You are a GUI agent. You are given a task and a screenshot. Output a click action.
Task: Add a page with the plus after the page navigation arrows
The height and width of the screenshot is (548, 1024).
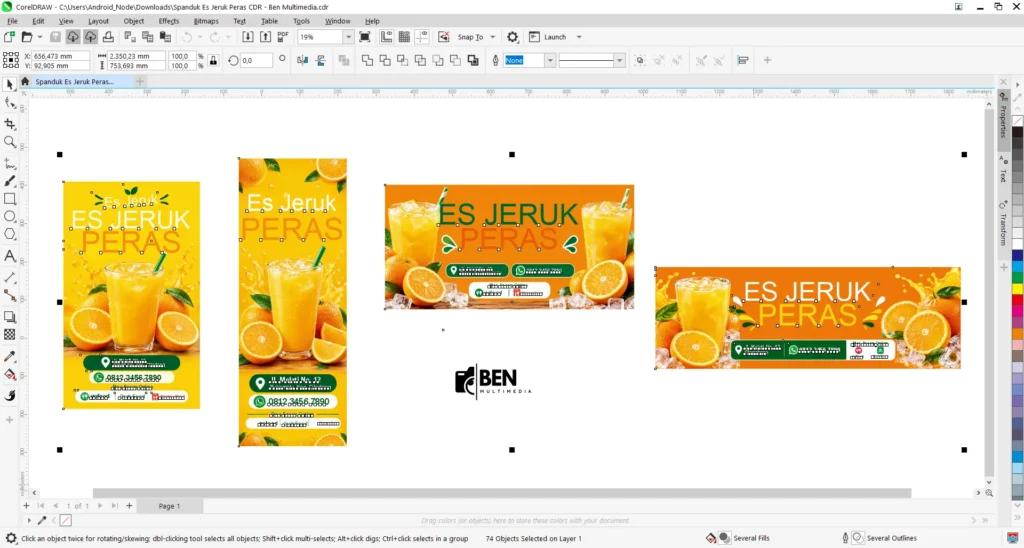point(129,506)
